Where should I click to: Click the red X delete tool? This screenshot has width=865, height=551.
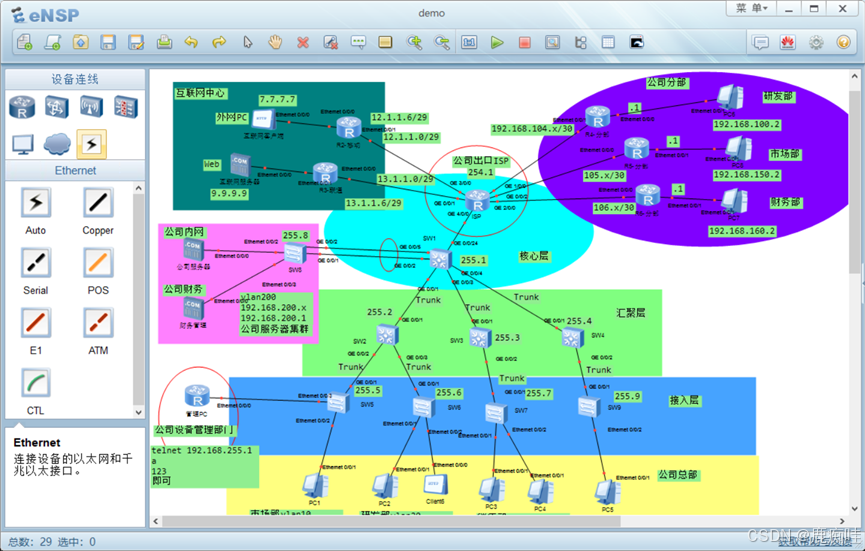(303, 43)
